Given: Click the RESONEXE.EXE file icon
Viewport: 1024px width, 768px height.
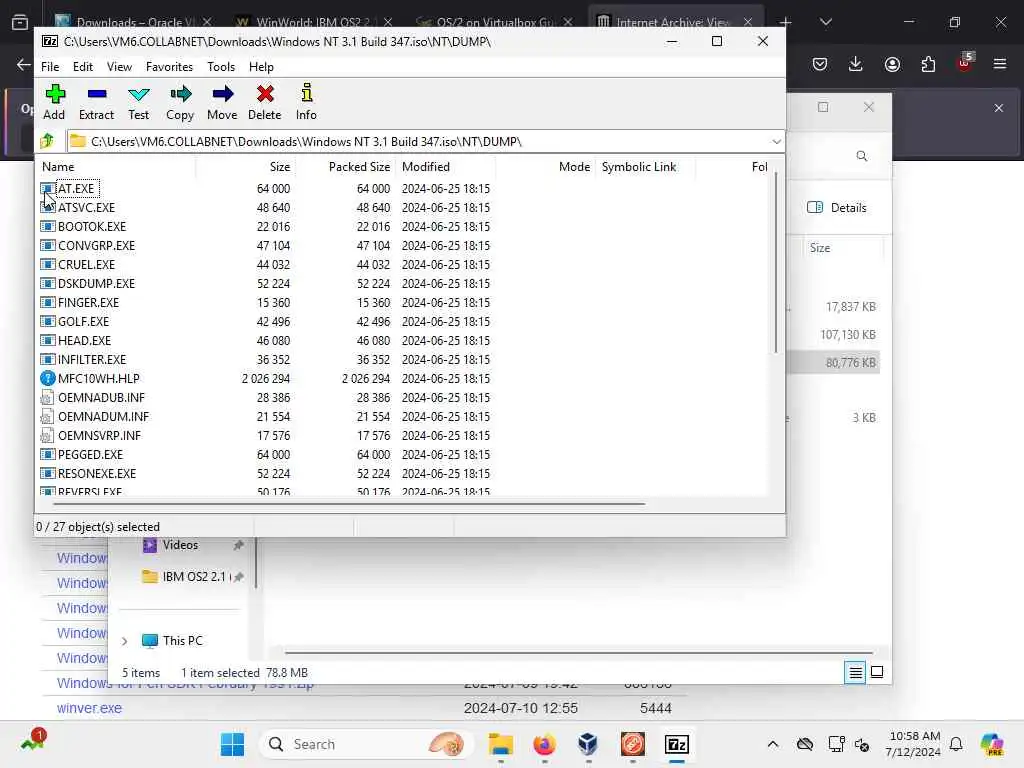Looking at the screenshot, I should tap(47, 473).
